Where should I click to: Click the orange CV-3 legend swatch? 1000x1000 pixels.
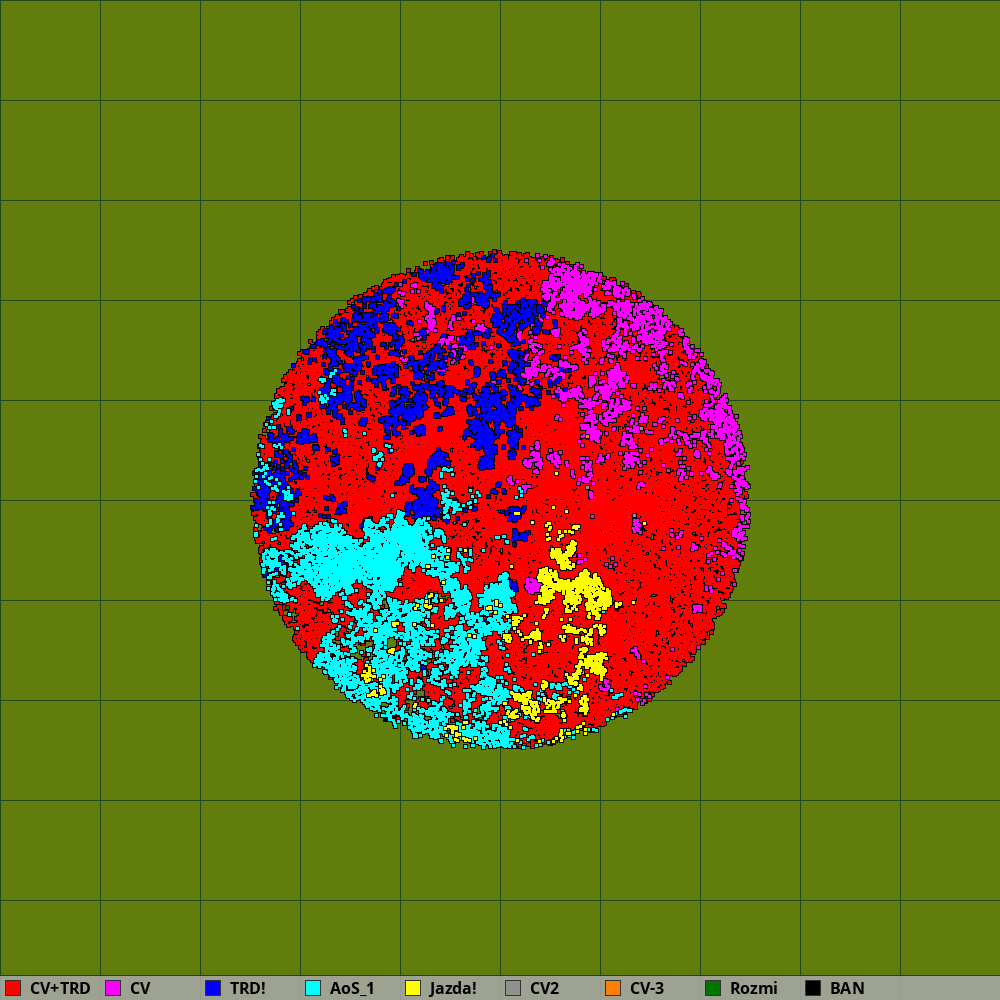tap(613, 988)
